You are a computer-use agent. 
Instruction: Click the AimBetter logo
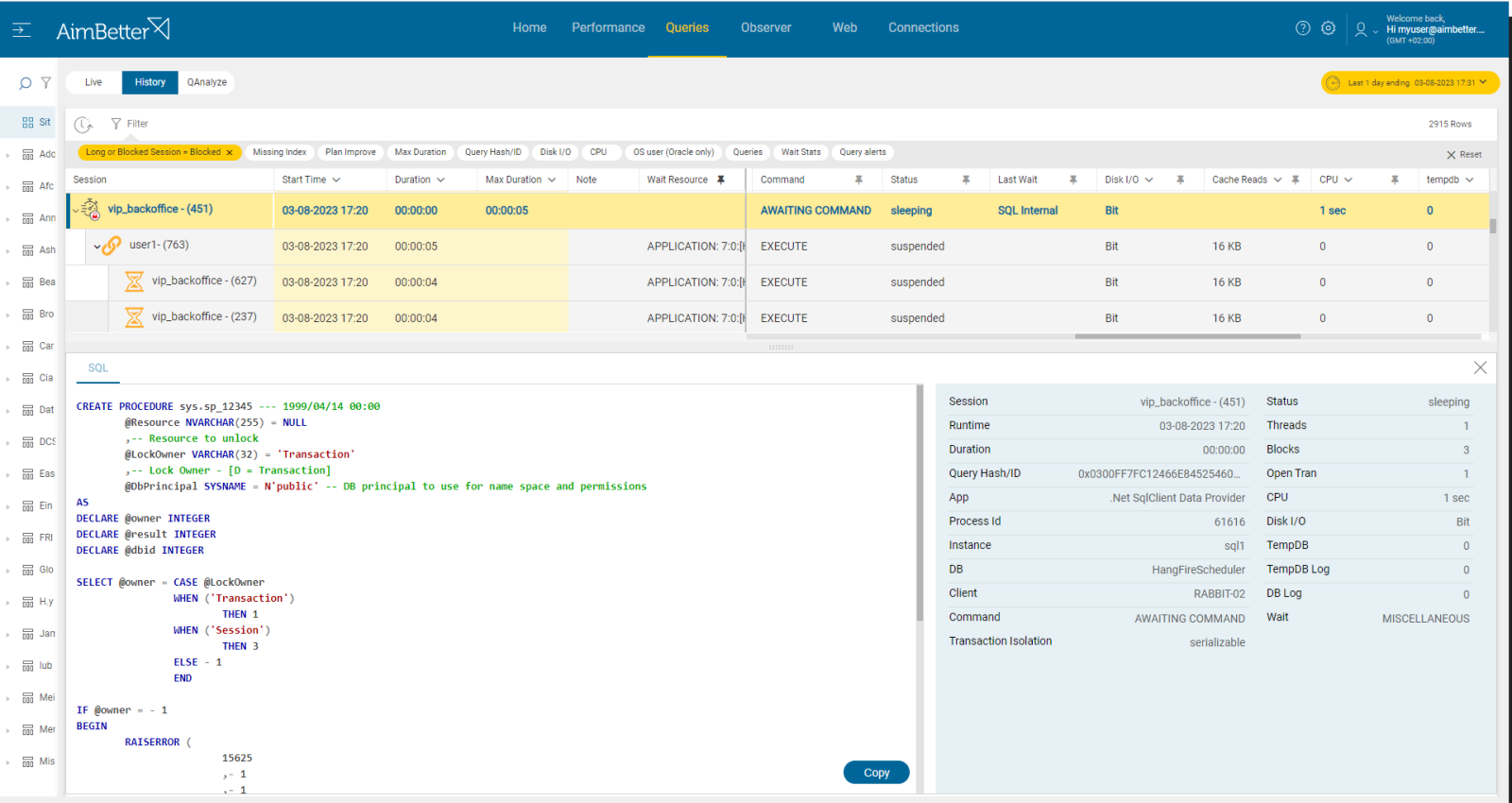coord(113,30)
